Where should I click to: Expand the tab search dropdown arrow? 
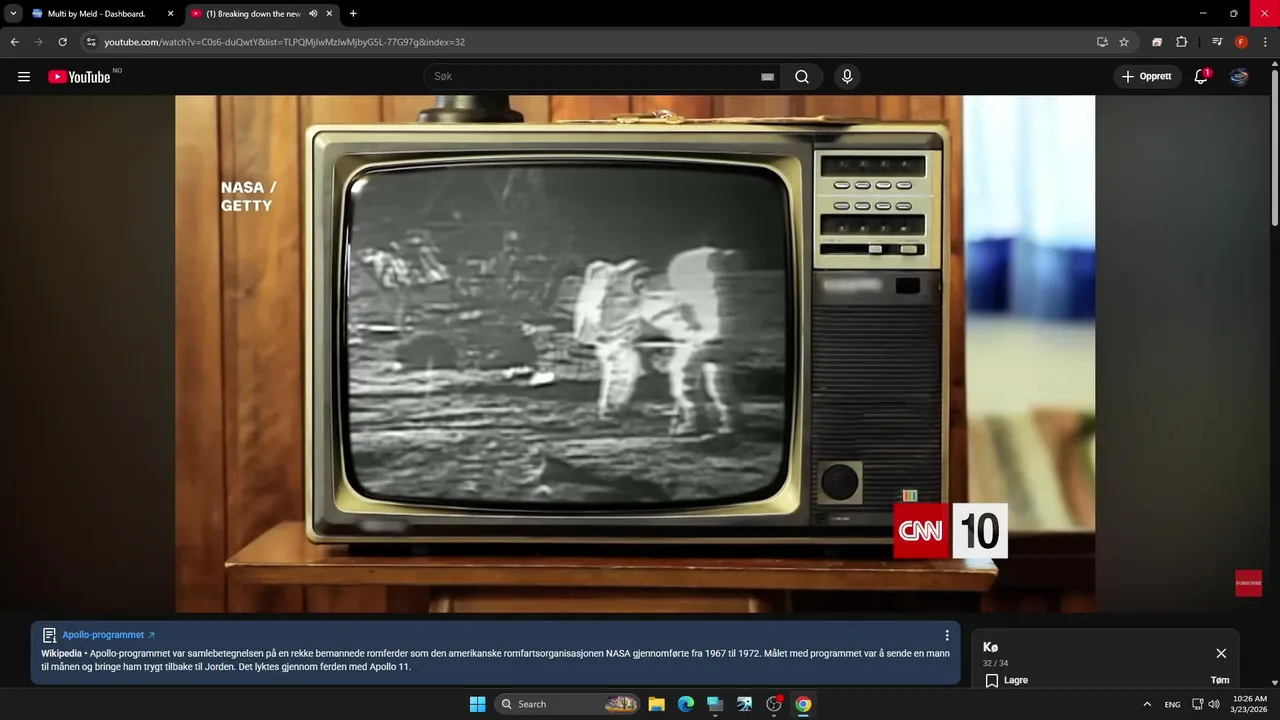13,14
